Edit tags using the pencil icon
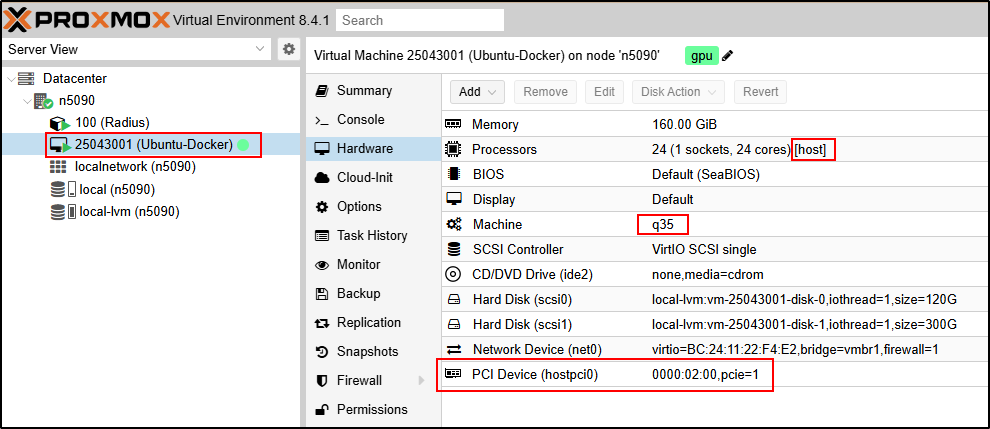 coord(727,56)
